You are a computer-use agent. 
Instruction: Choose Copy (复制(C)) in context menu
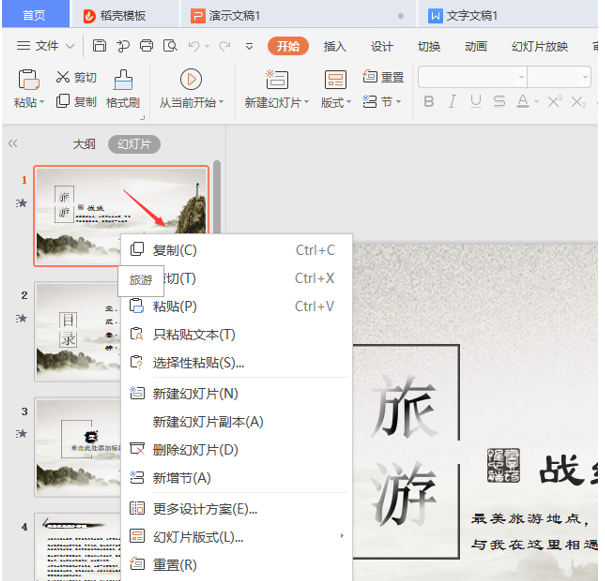tap(236, 250)
